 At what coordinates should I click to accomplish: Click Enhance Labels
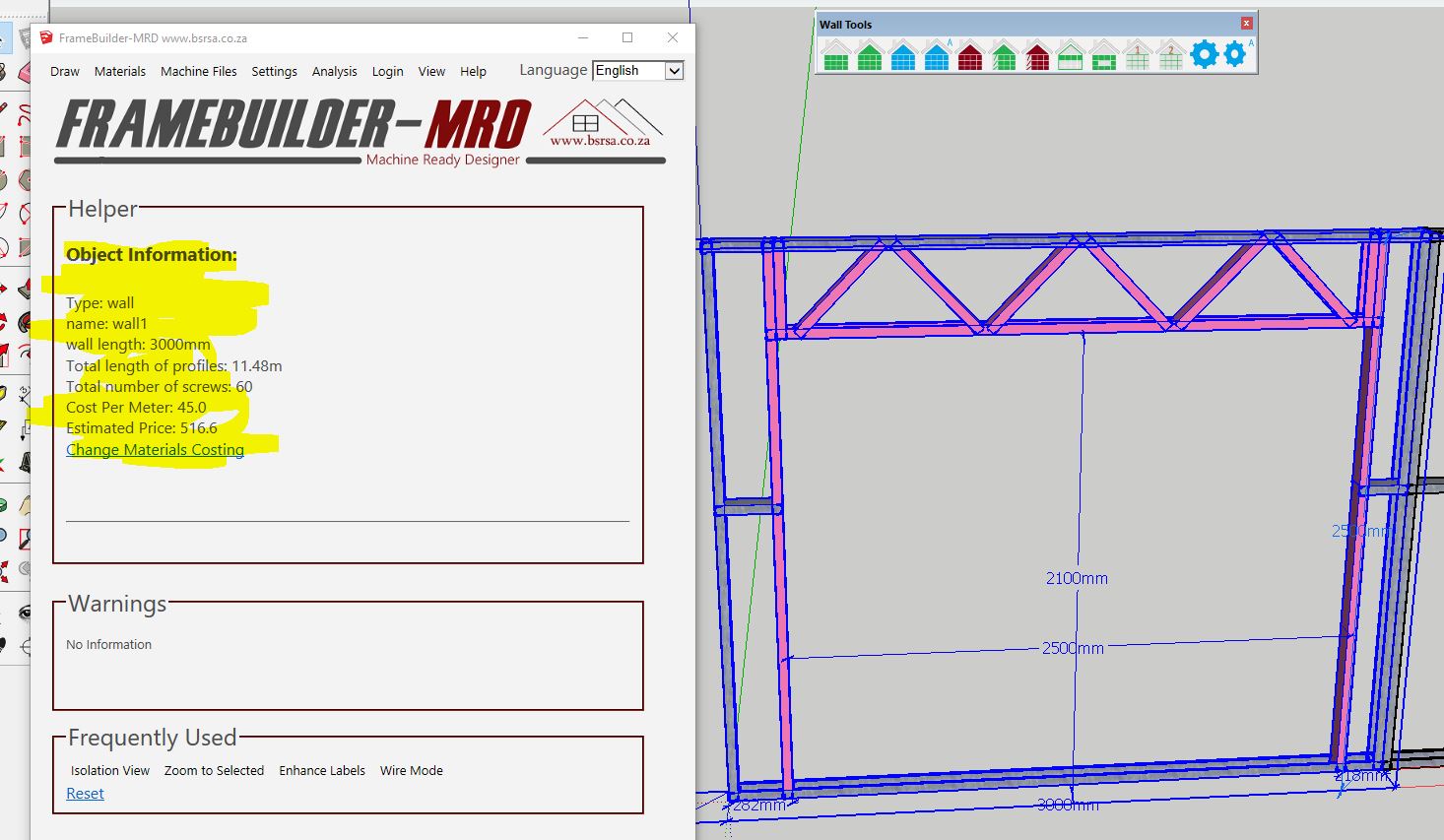pyautogui.click(x=322, y=771)
